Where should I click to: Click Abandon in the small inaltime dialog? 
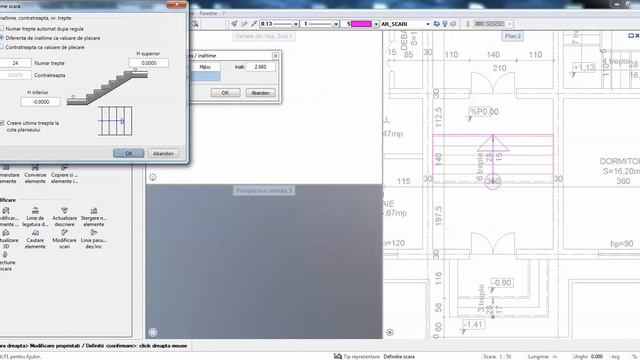pyautogui.click(x=260, y=93)
